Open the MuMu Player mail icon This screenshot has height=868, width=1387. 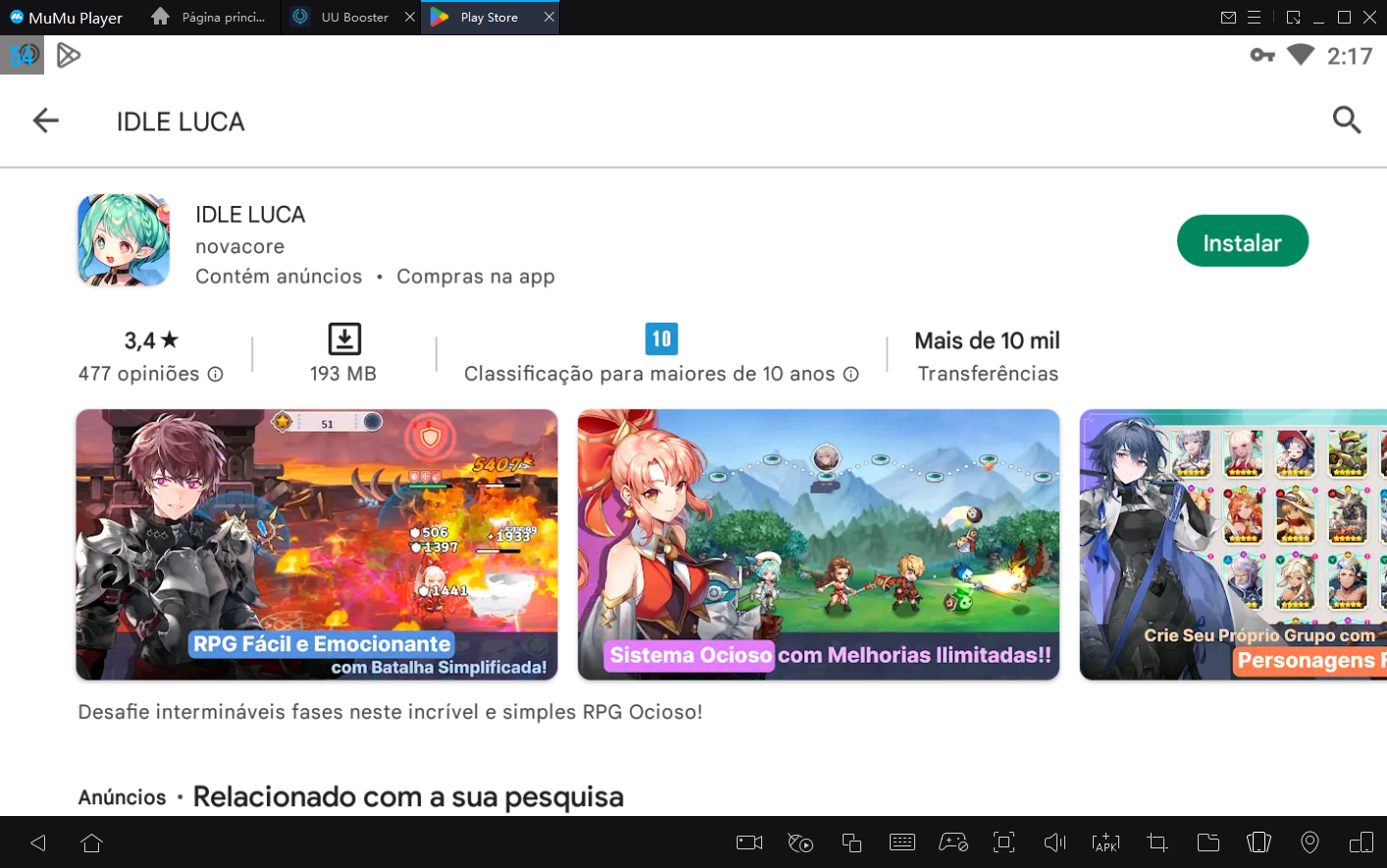point(1228,18)
